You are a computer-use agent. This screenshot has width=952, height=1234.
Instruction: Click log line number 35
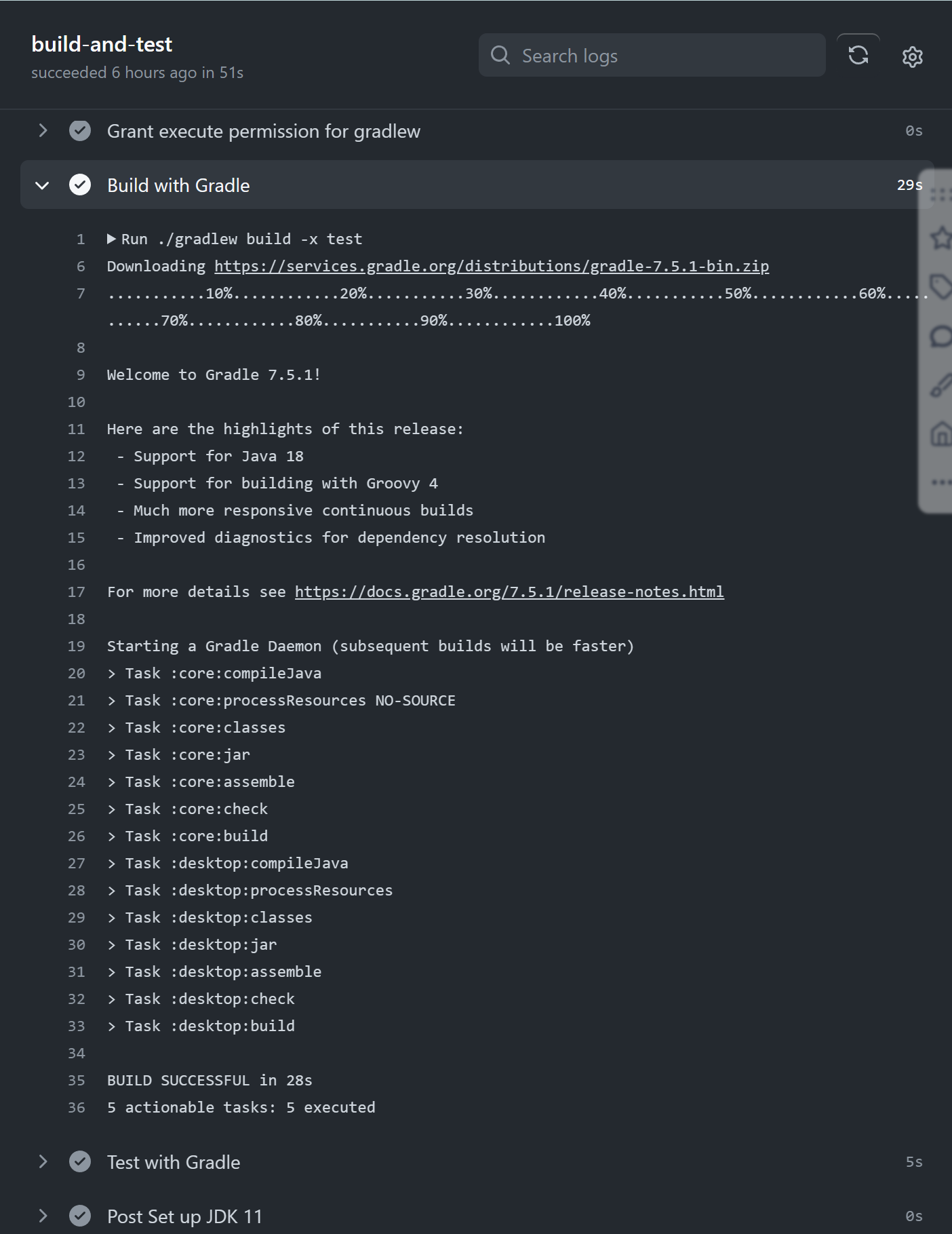point(77,1080)
